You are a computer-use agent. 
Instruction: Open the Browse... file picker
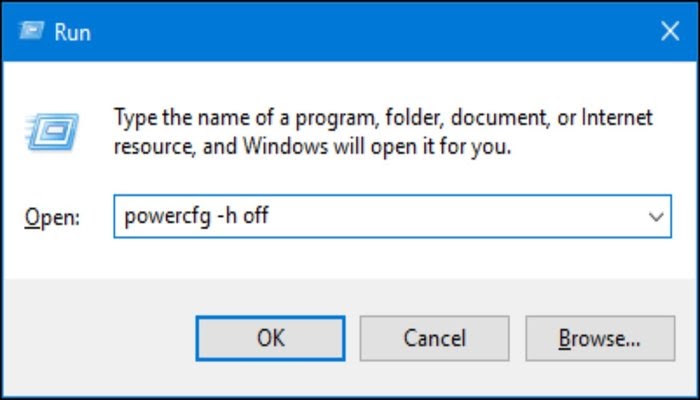[x=600, y=338]
